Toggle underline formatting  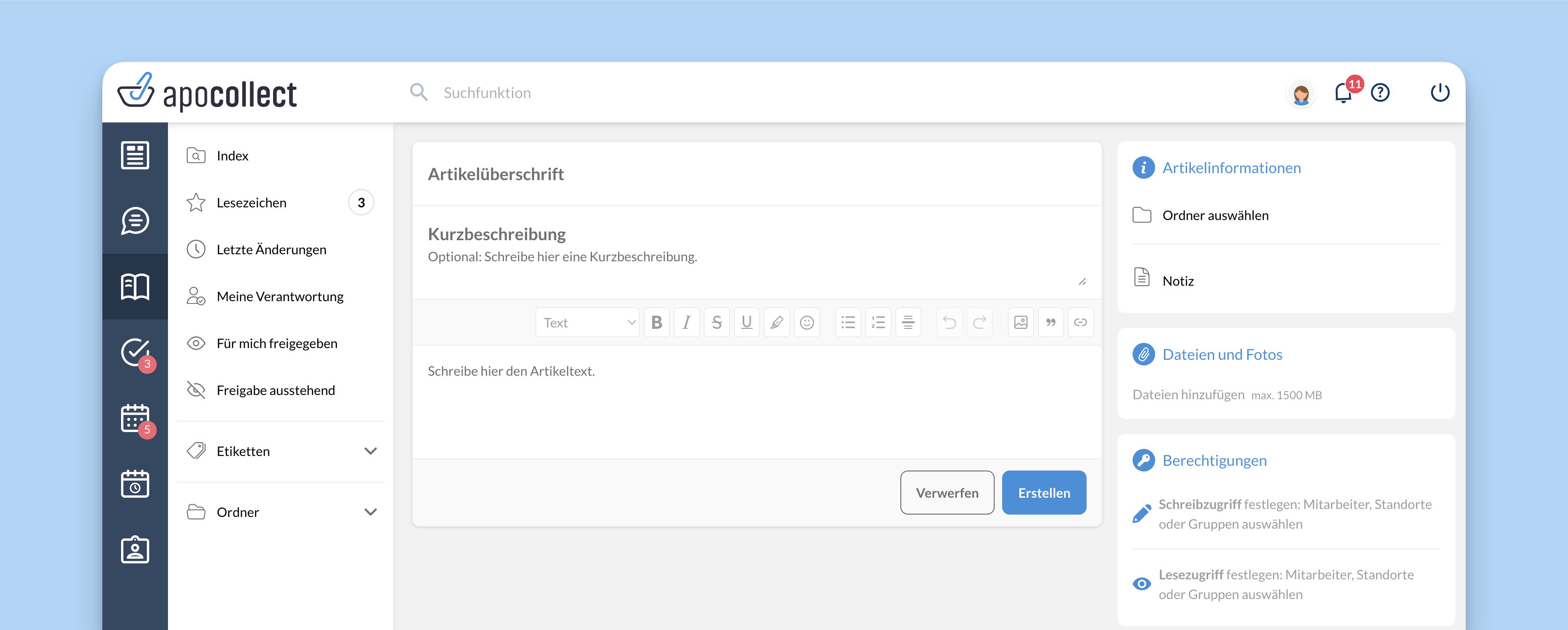(746, 323)
